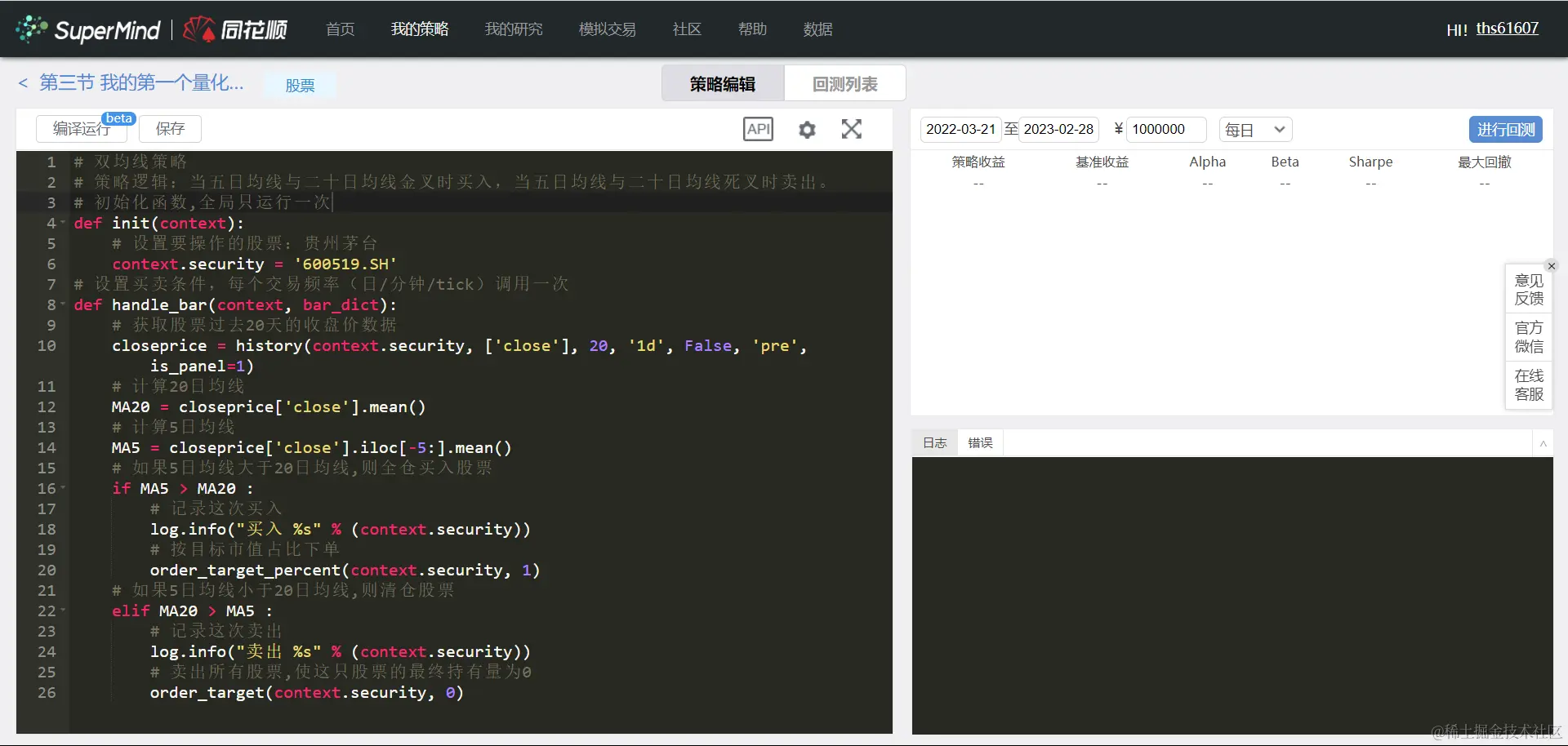
Task: Click the 基准收益 metric header
Action: pyautogui.click(x=1102, y=162)
